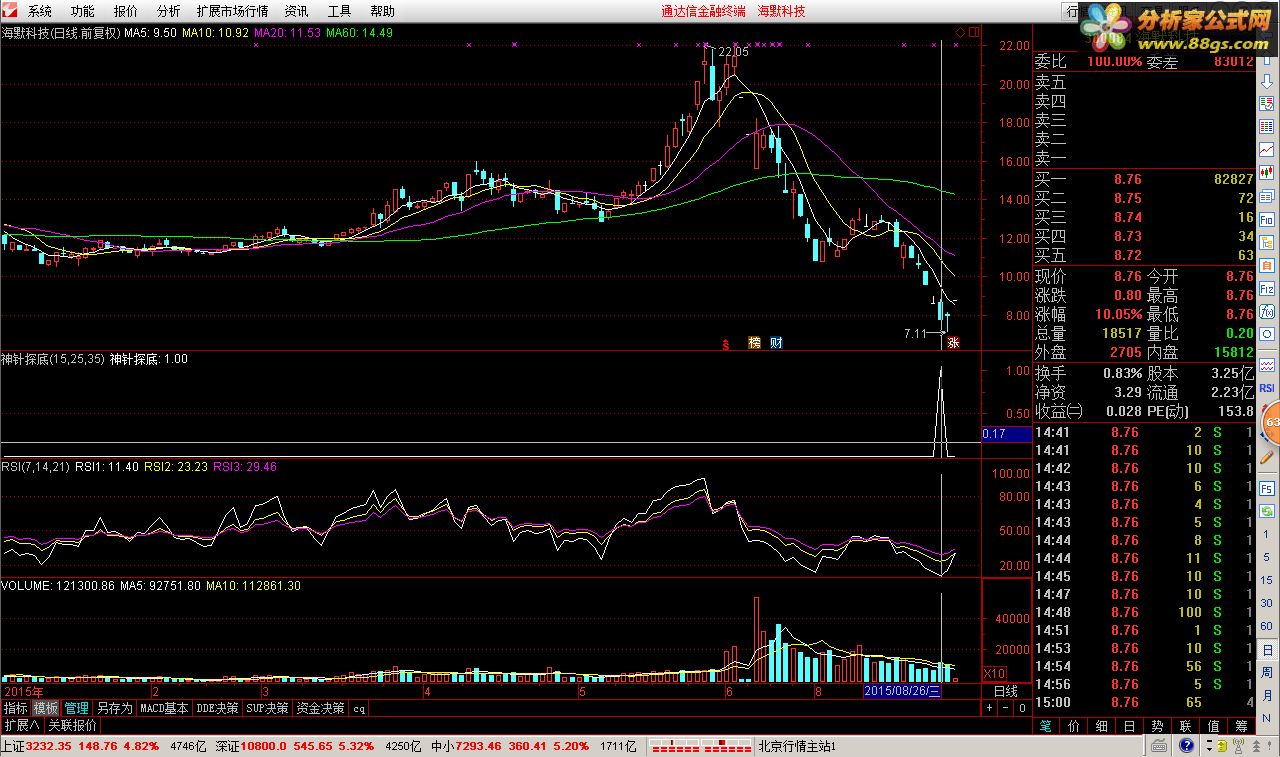Expand the 扩展∧ panel

(x=22, y=725)
